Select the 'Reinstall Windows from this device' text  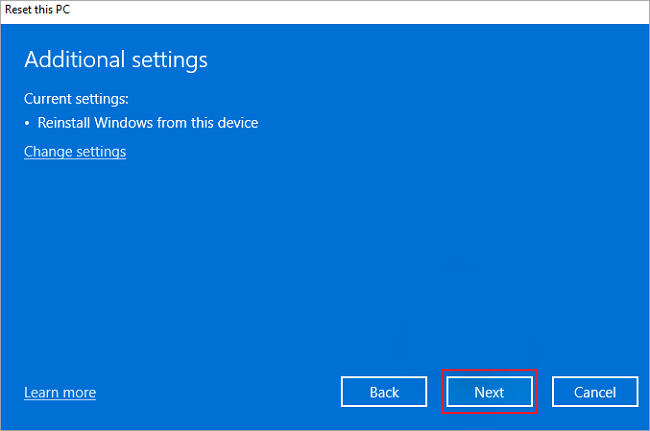coord(148,123)
